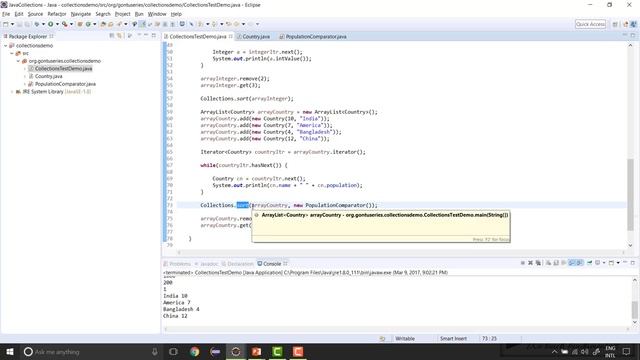Focus the Quick Access field

[x=590, y=24]
